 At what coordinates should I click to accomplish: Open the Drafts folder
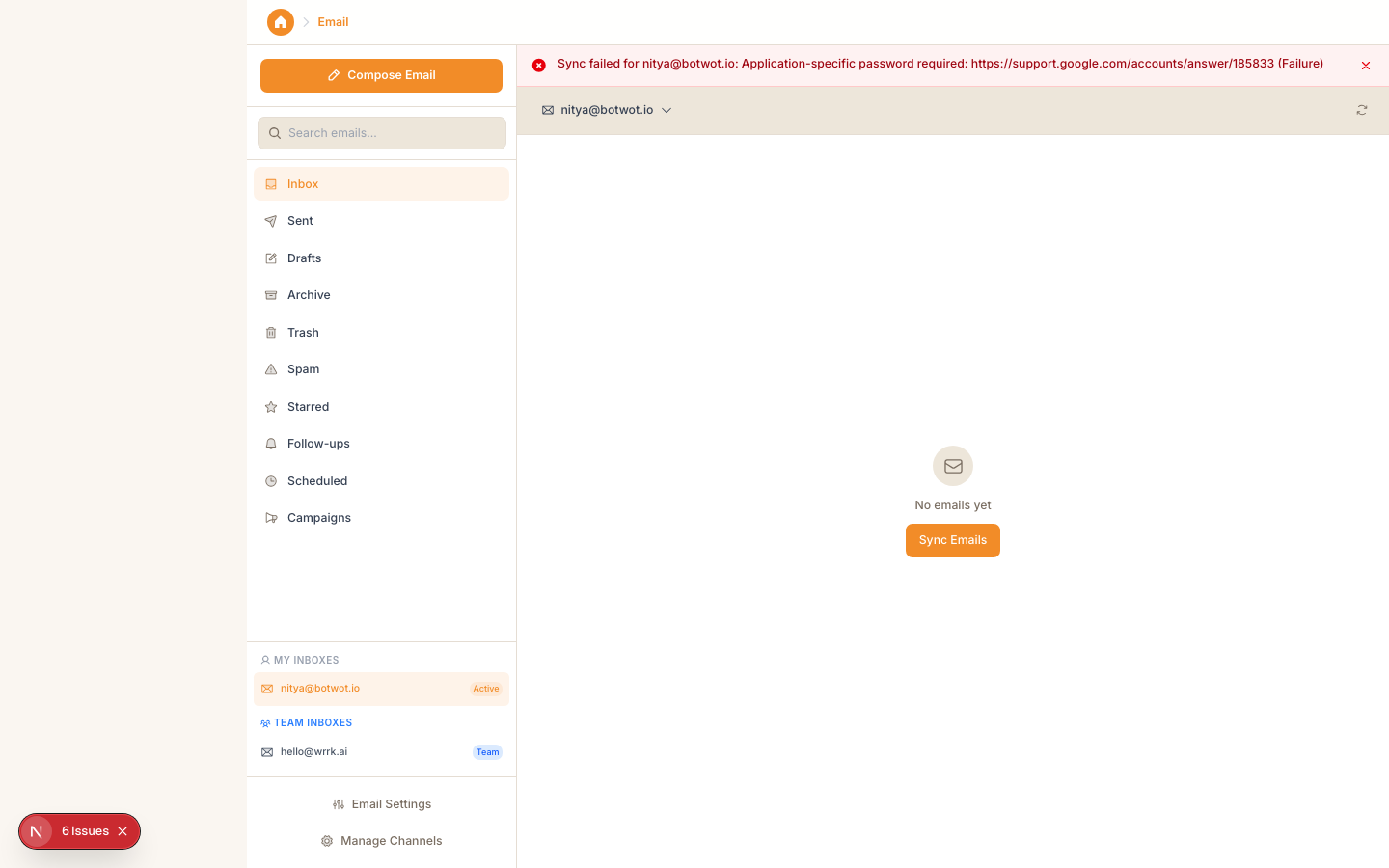click(x=304, y=258)
